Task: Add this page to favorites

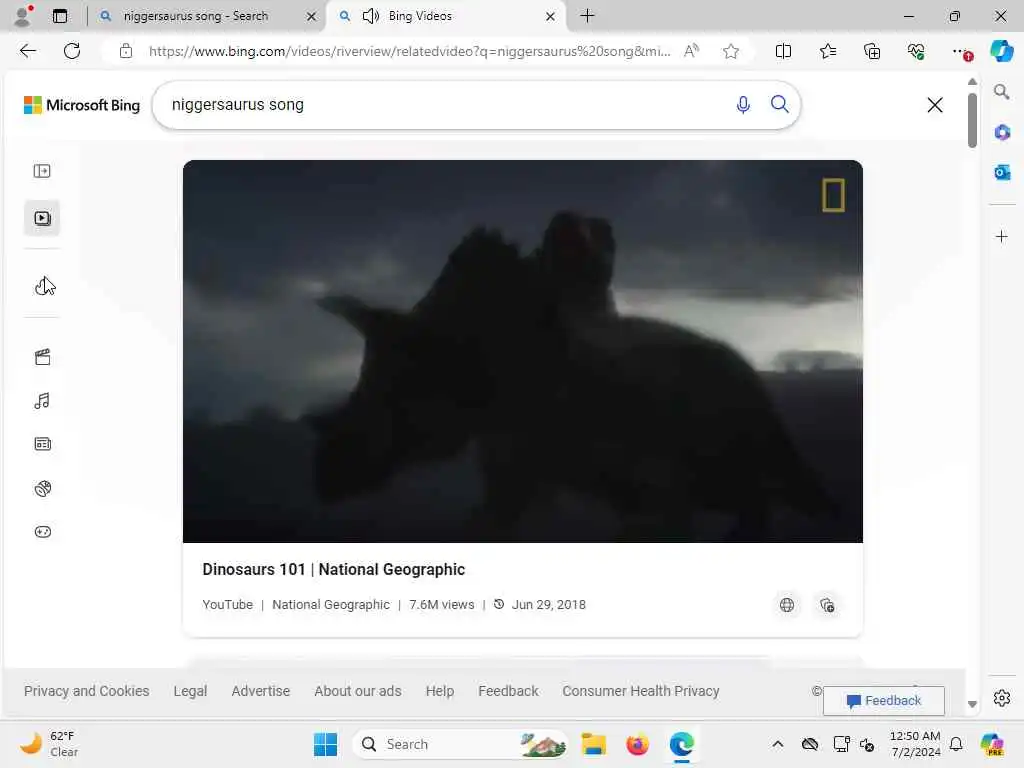Action: click(731, 51)
